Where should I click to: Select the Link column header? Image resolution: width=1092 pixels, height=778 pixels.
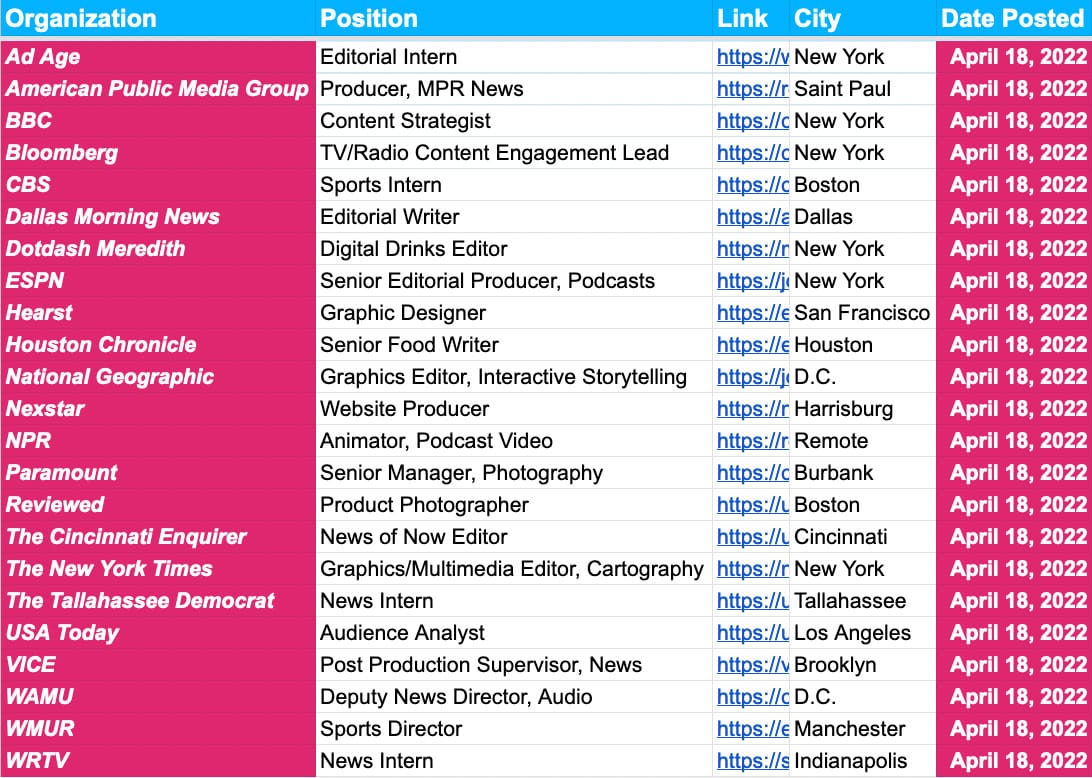click(x=742, y=18)
